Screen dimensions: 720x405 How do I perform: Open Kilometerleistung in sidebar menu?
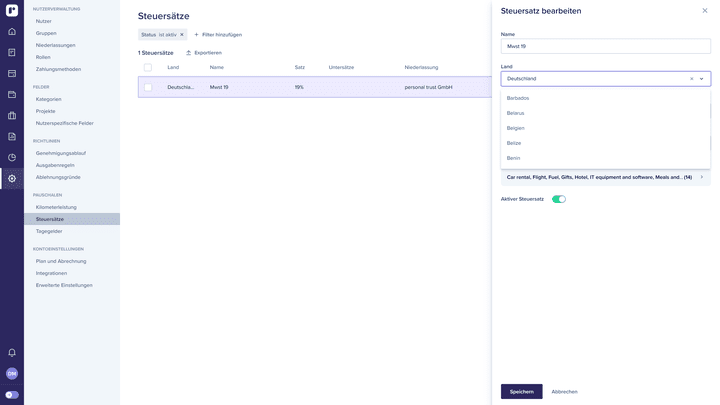56,207
